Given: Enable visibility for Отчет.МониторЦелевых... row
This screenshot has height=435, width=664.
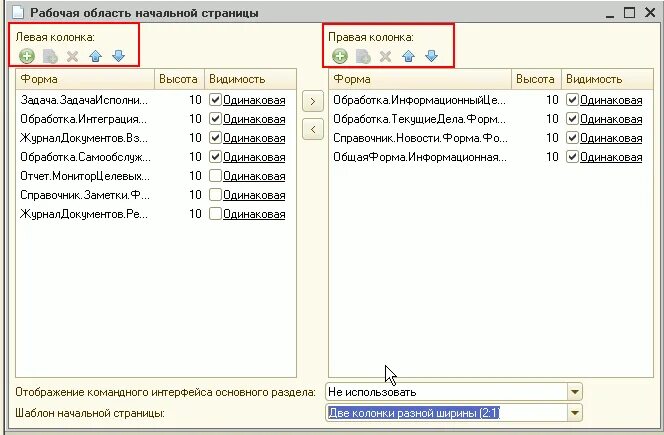Looking at the screenshot, I should point(215,176).
